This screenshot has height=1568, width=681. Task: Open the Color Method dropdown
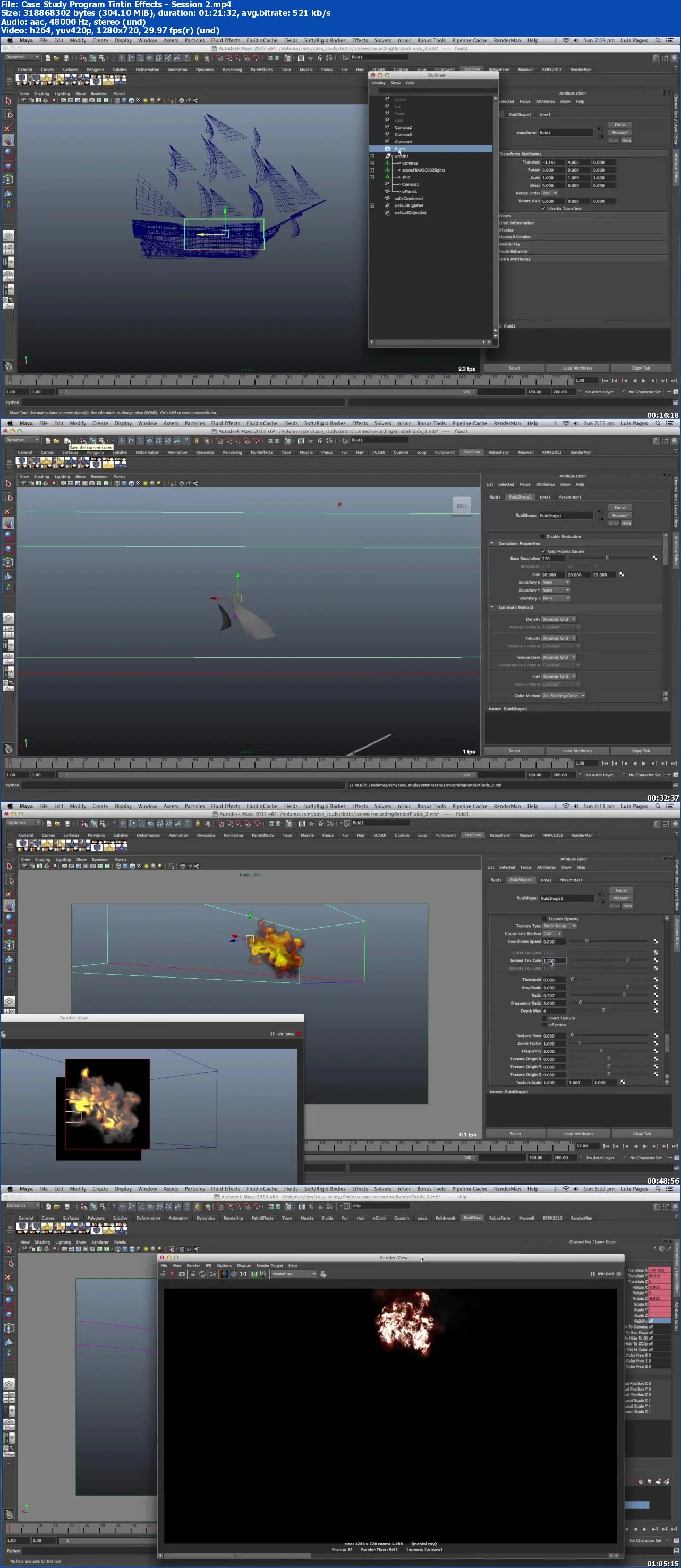(564, 696)
